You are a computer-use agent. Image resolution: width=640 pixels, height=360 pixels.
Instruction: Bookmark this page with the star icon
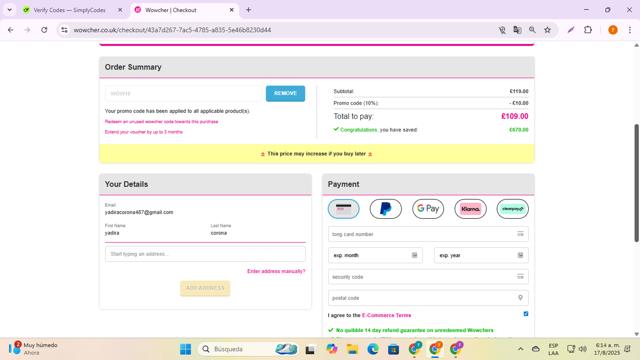click(547, 30)
